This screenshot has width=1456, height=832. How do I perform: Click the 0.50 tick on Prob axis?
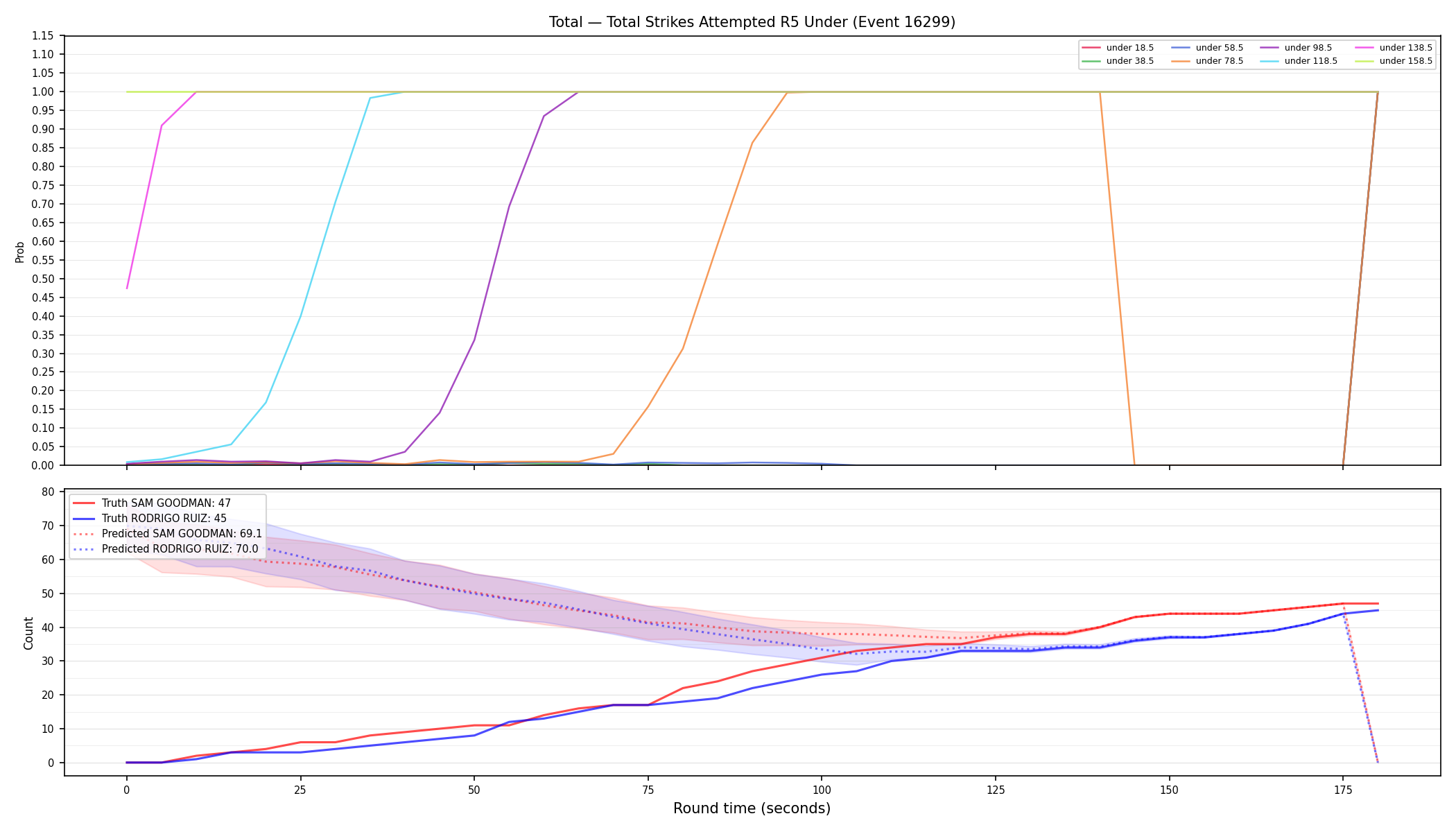pyautogui.click(x=43, y=279)
